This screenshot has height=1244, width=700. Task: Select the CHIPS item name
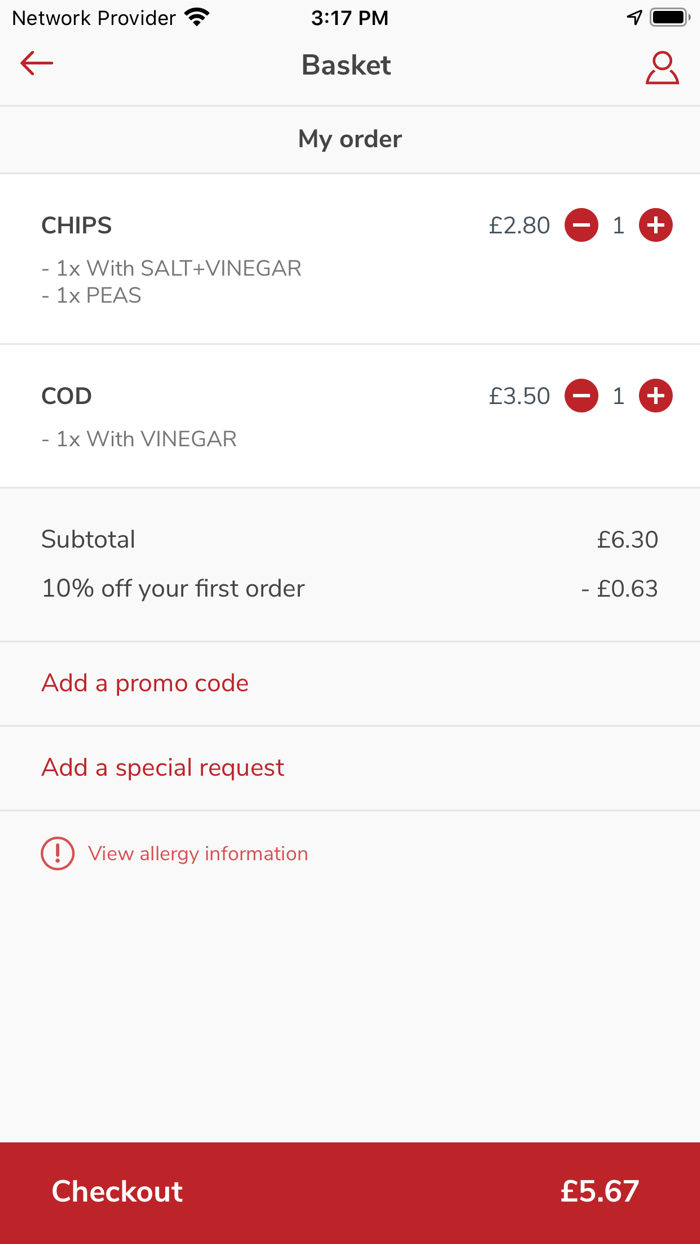pyautogui.click(x=77, y=226)
